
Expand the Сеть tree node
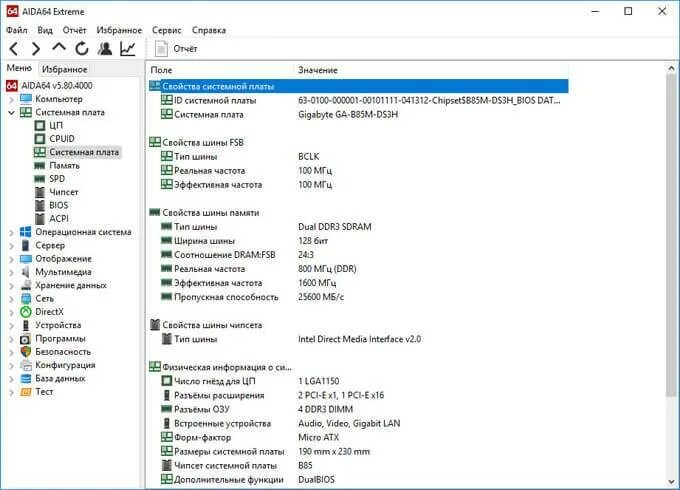point(11,299)
